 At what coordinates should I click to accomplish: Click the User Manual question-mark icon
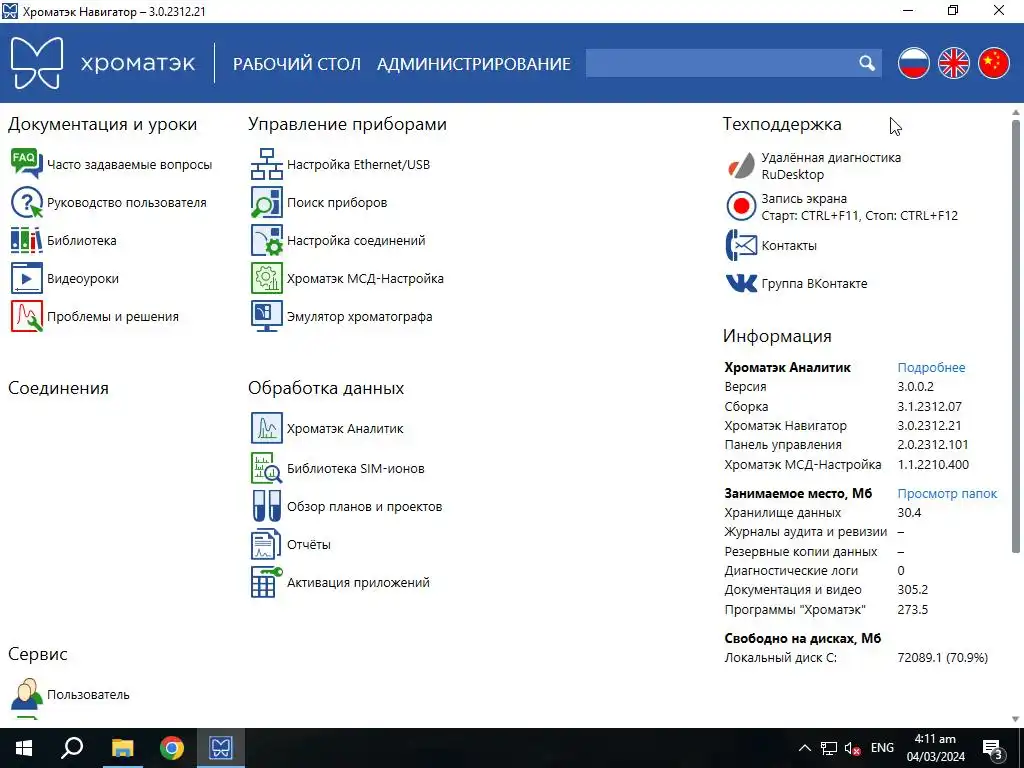pos(27,202)
